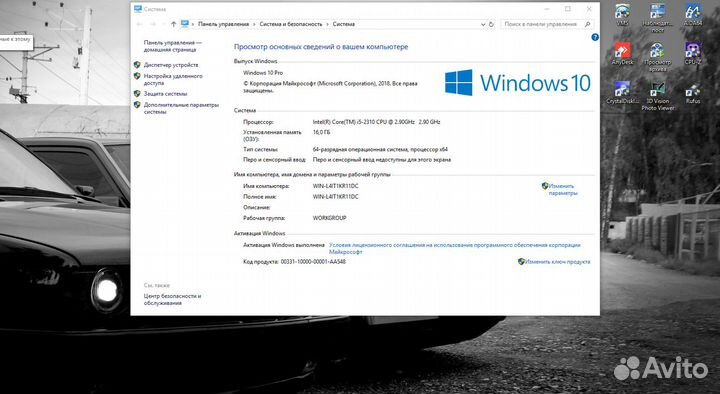Click the WIN-L4IT1KR11DC value beside Имя компьютера

click(335, 186)
